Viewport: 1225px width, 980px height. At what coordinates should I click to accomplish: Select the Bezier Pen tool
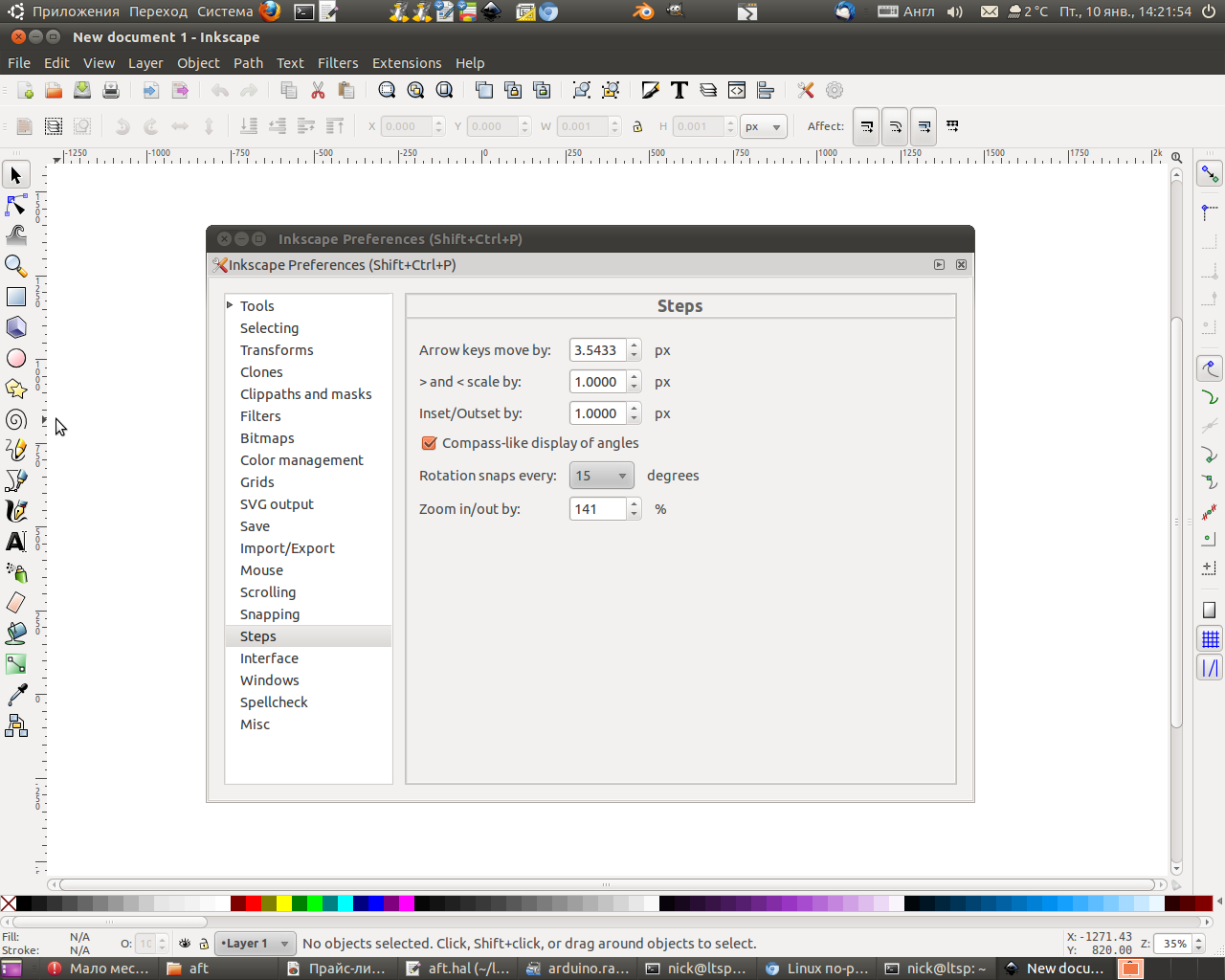pos(16,480)
